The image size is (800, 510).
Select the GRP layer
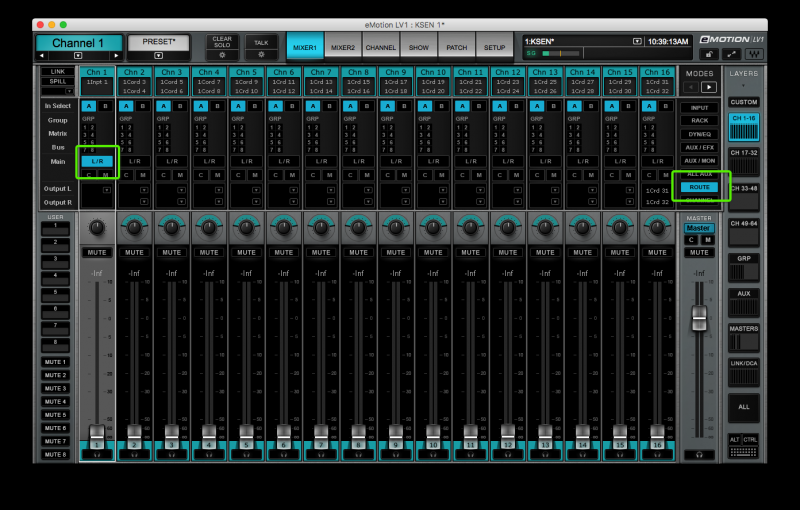[x=743, y=268]
